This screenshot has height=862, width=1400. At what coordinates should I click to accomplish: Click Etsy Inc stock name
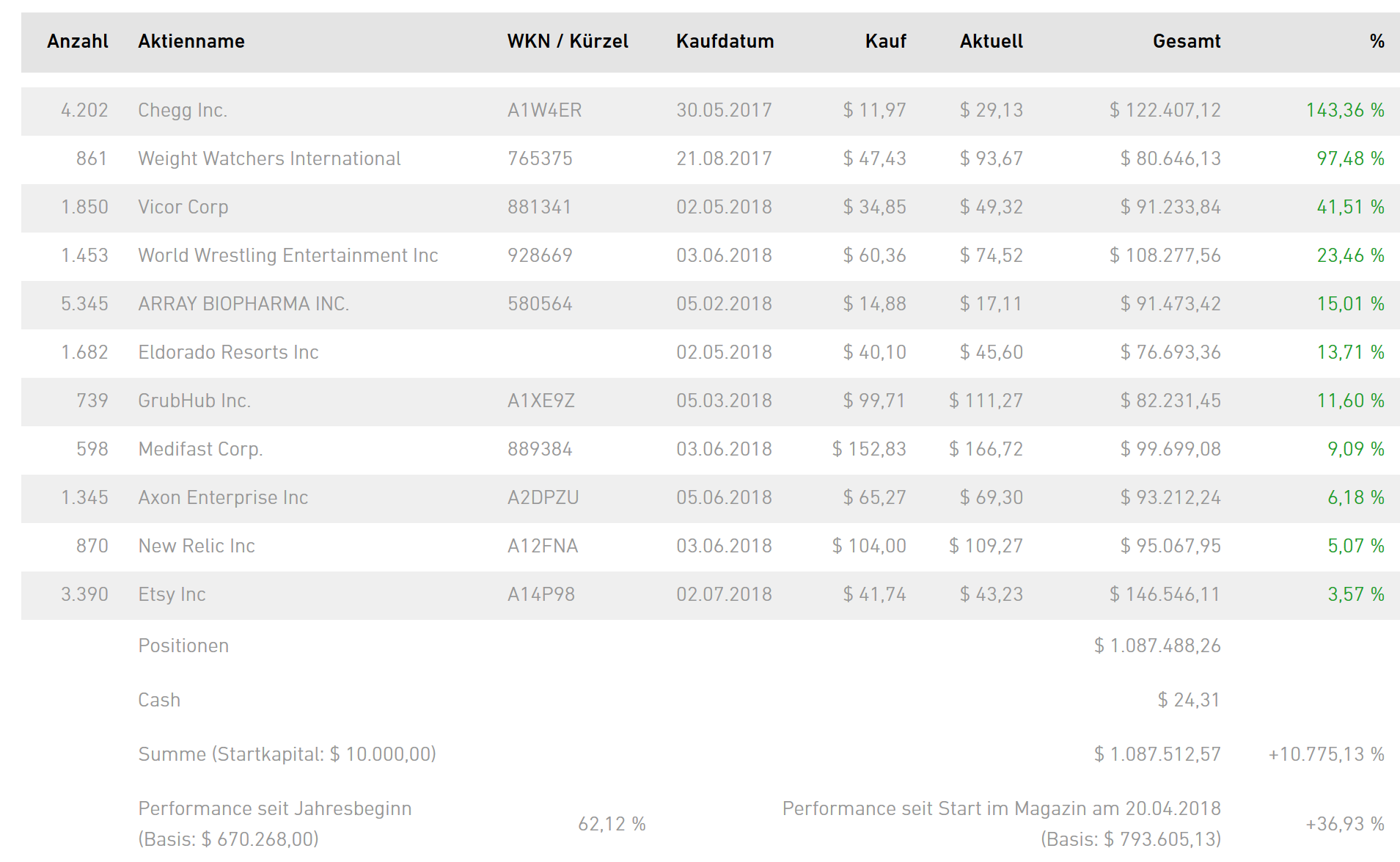(172, 594)
